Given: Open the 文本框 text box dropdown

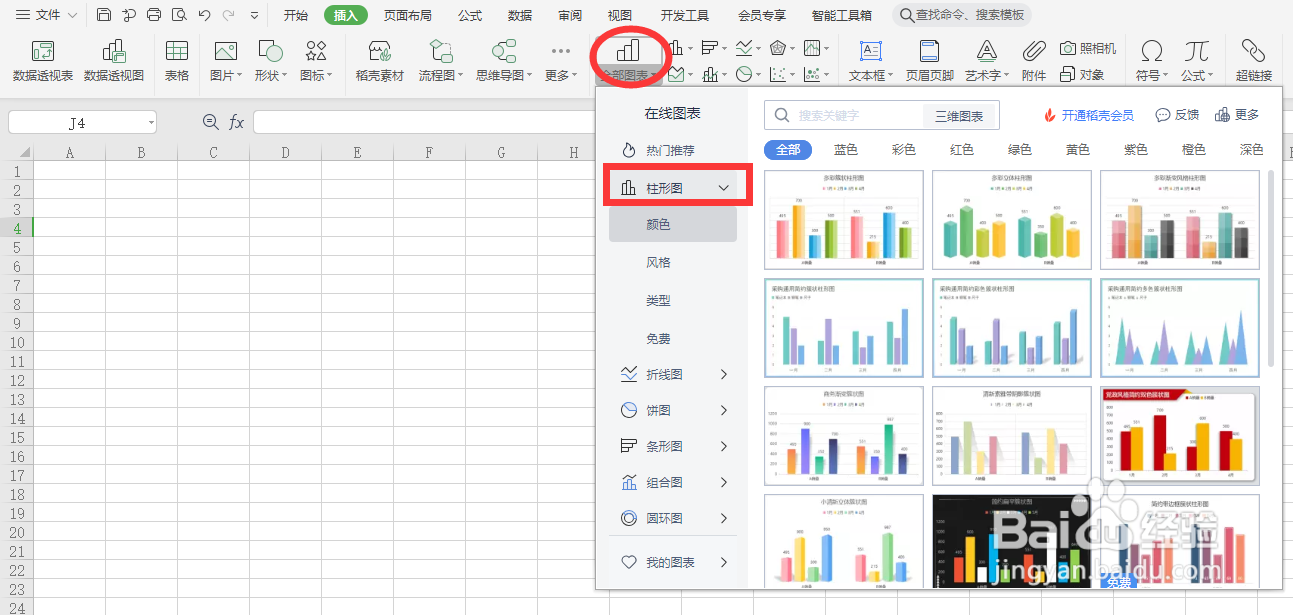Looking at the screenshot, I should click(871, 75).
